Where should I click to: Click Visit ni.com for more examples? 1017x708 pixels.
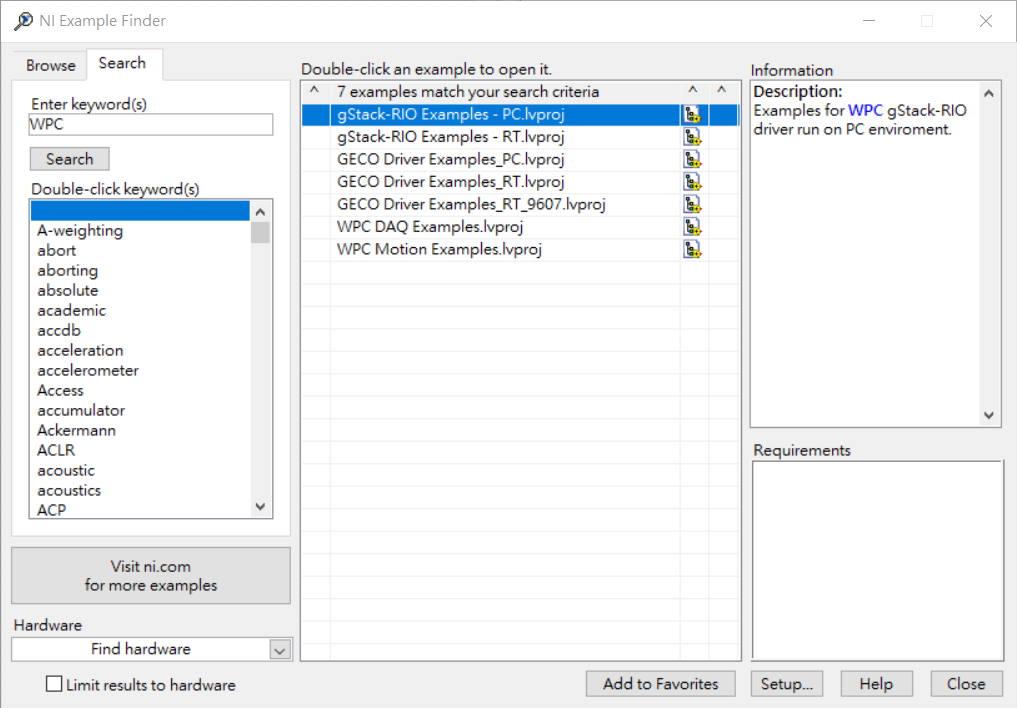click(150, 575)
